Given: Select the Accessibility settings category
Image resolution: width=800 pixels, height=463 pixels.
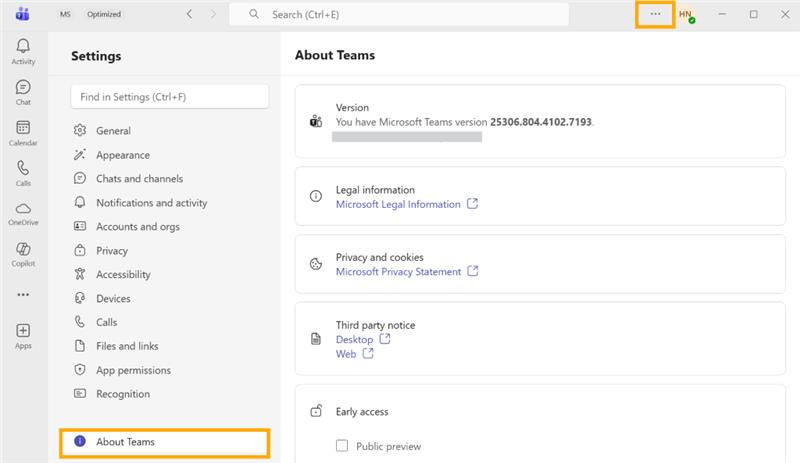Looking at the screenshot, I should (123, 275).
